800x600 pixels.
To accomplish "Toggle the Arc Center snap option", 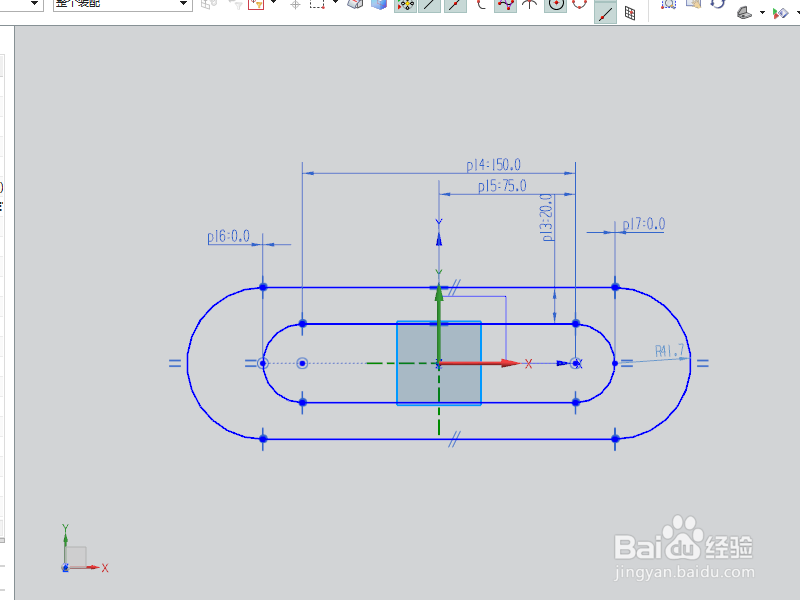I will tap(556, 5).
